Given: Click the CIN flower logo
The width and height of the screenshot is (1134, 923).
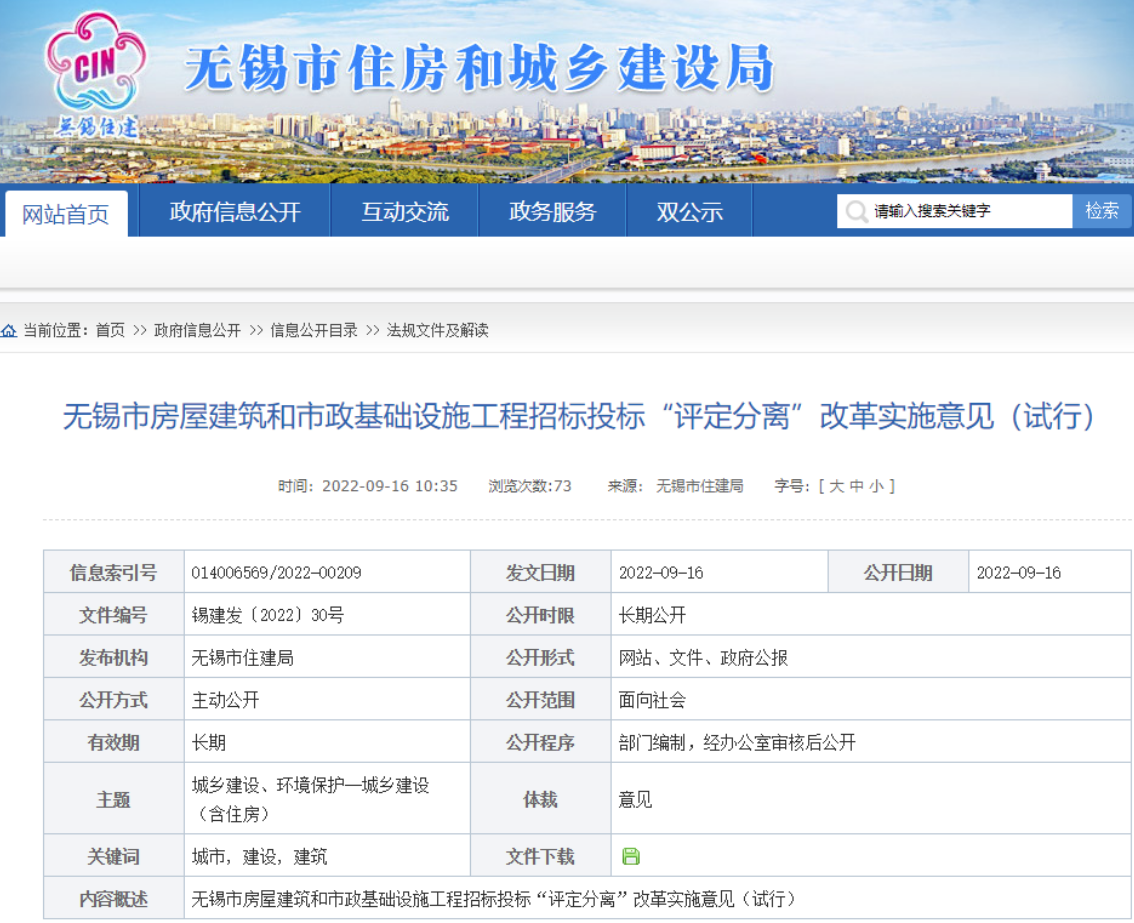Looking at the screenshot, I should (x=96, y=66).
